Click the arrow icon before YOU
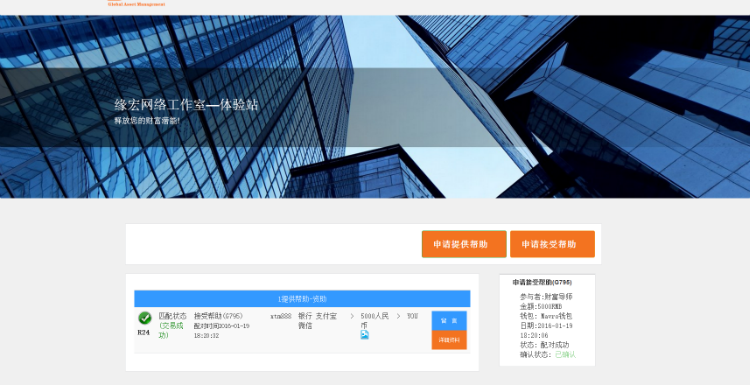Image resolution: width=750 pixels, height=385 pixels. tap(398, 316)
